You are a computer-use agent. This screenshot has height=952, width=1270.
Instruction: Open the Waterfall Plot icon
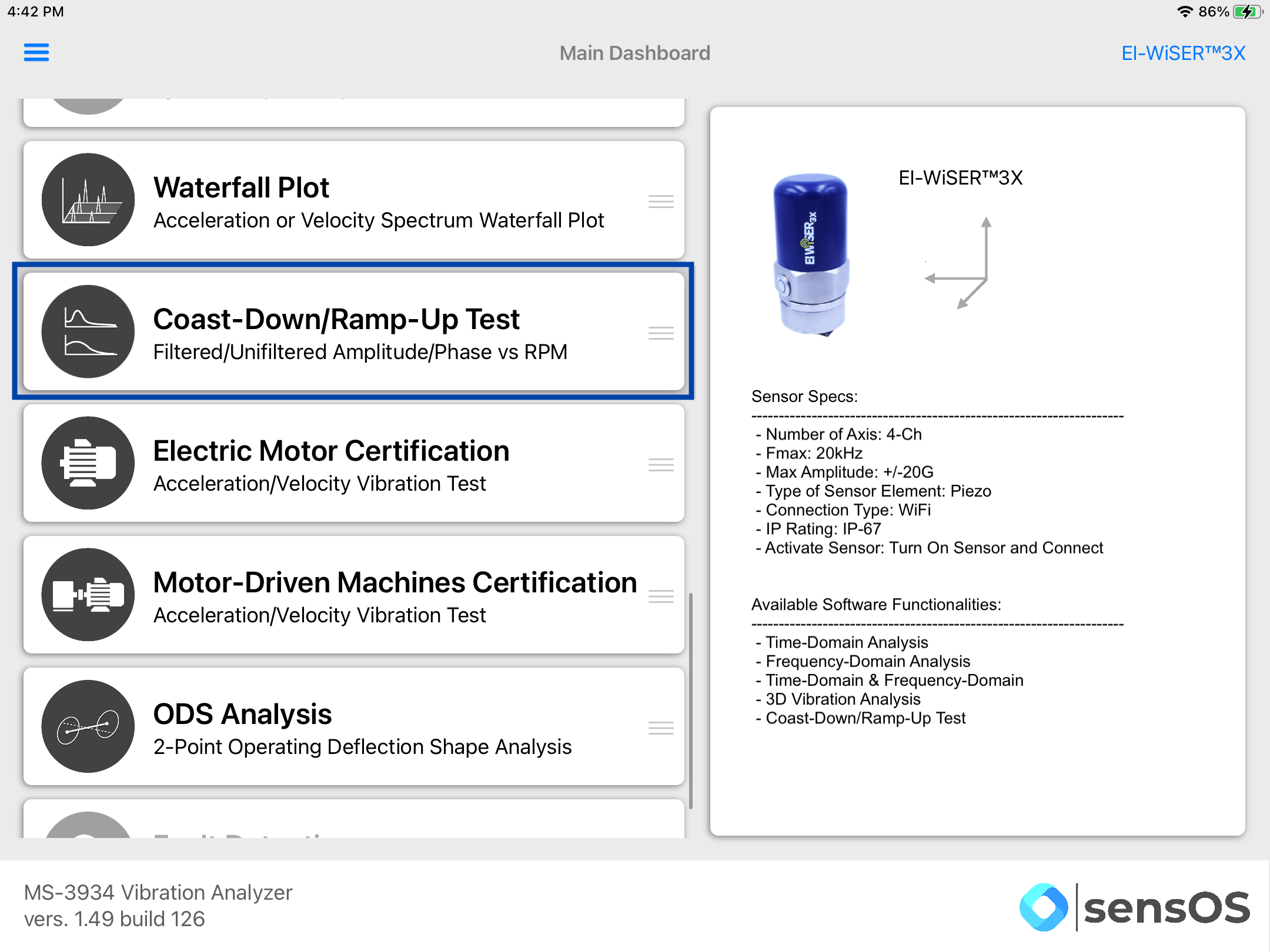click(x=88, y=200)
